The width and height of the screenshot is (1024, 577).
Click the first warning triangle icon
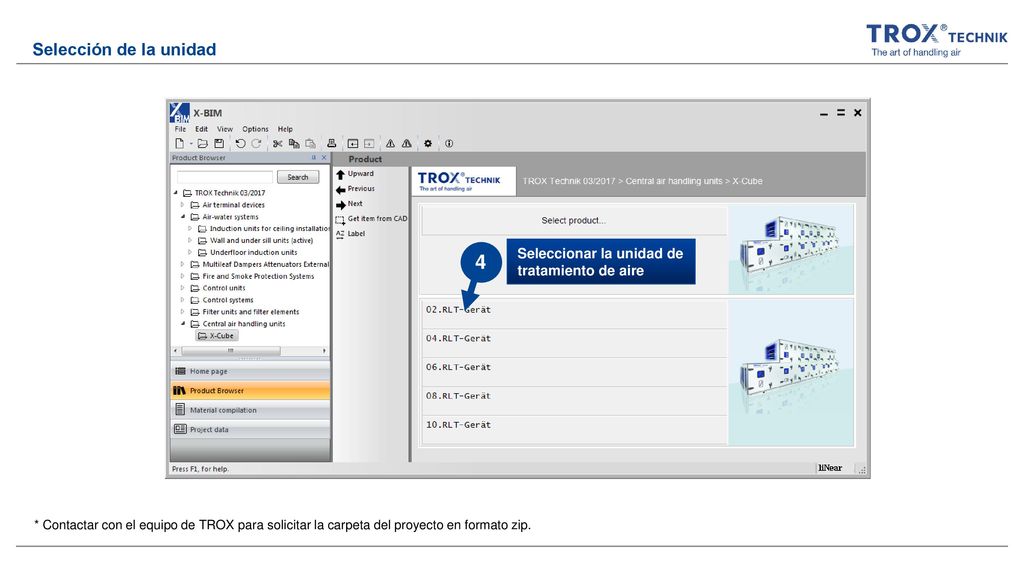tap(390, 144)
